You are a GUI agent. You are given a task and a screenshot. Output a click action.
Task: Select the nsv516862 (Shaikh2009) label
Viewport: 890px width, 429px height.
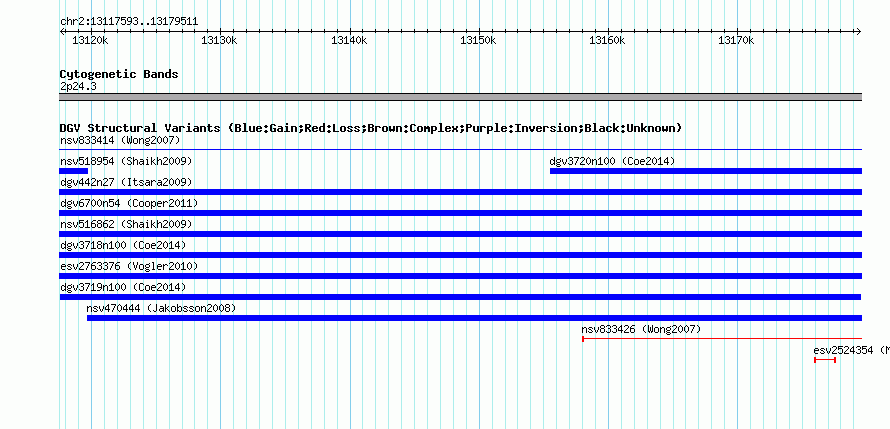click(126, 224)
